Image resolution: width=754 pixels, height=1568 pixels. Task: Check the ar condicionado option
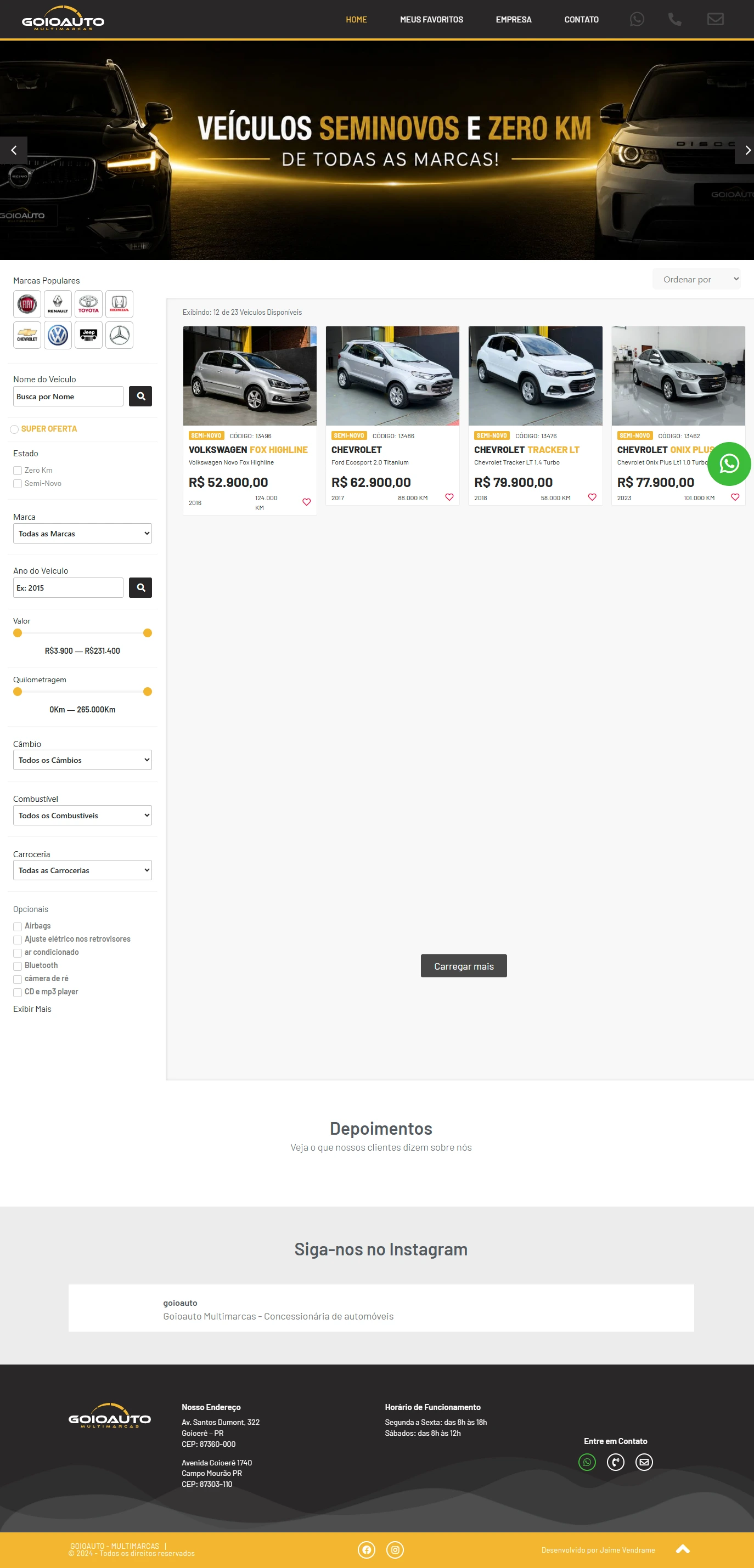tap(18, 953)
